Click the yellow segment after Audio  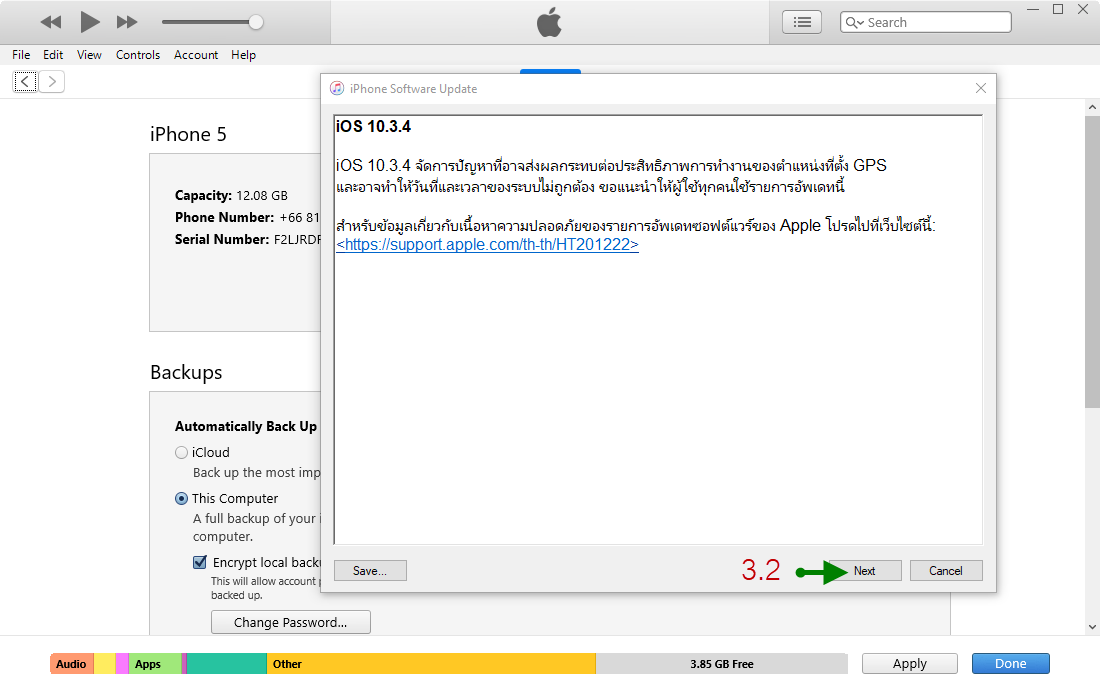point(105,664)
